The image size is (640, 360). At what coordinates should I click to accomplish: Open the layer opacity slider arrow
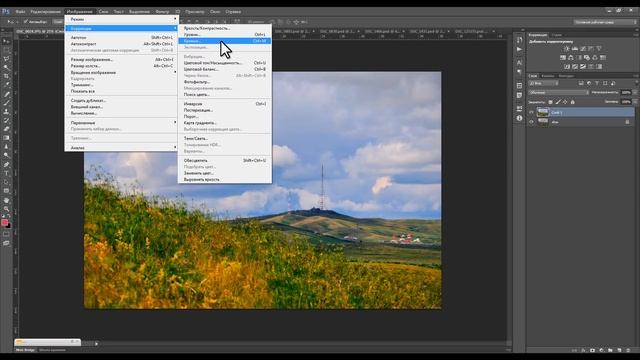[x=635, y=93]
